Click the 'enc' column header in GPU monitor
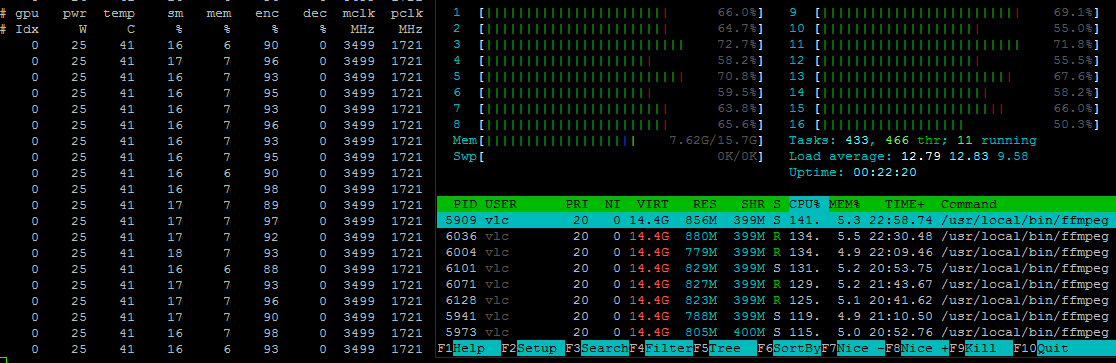Viewport: 1116px width, 363px height. click(267, 14)
